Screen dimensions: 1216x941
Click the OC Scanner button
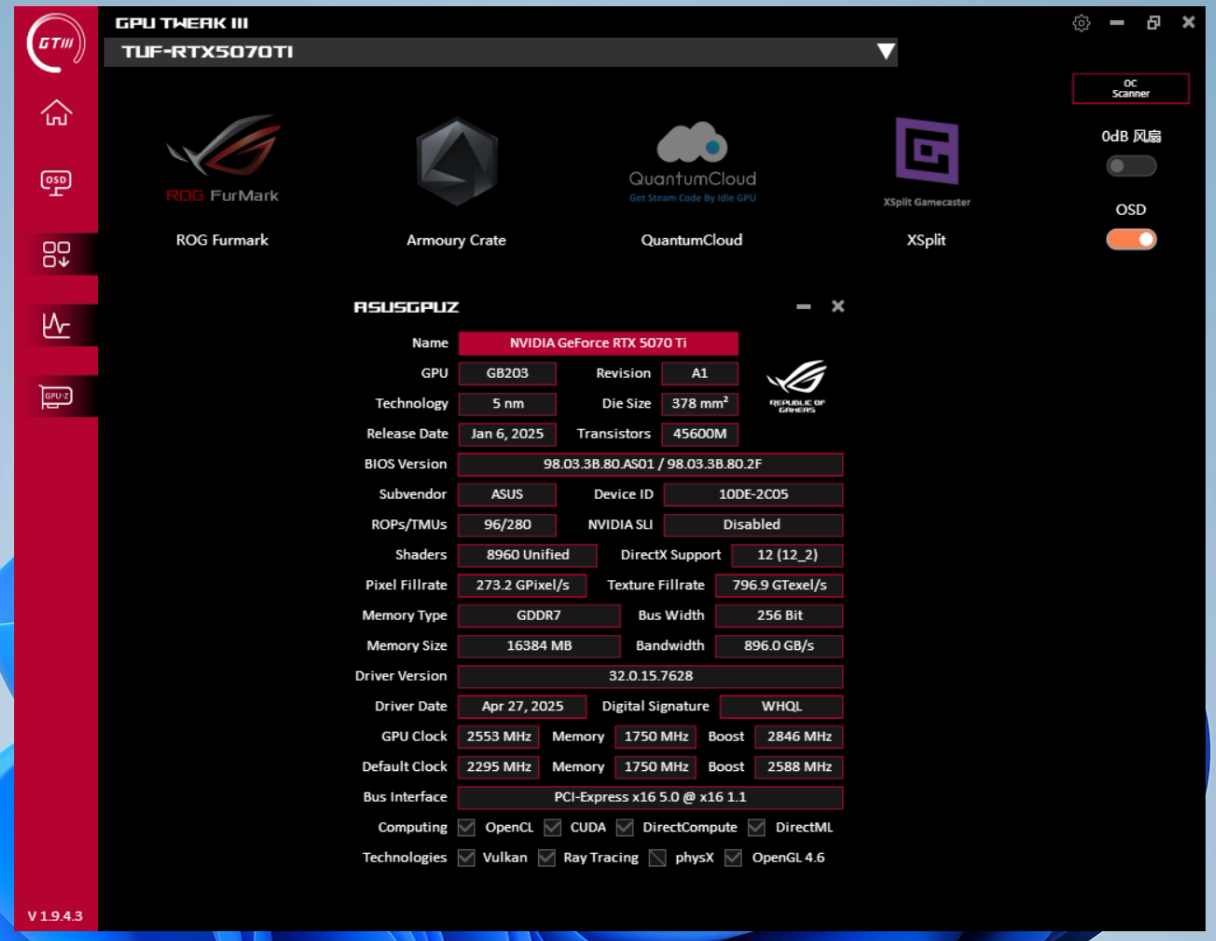(x=1131, y=89)
